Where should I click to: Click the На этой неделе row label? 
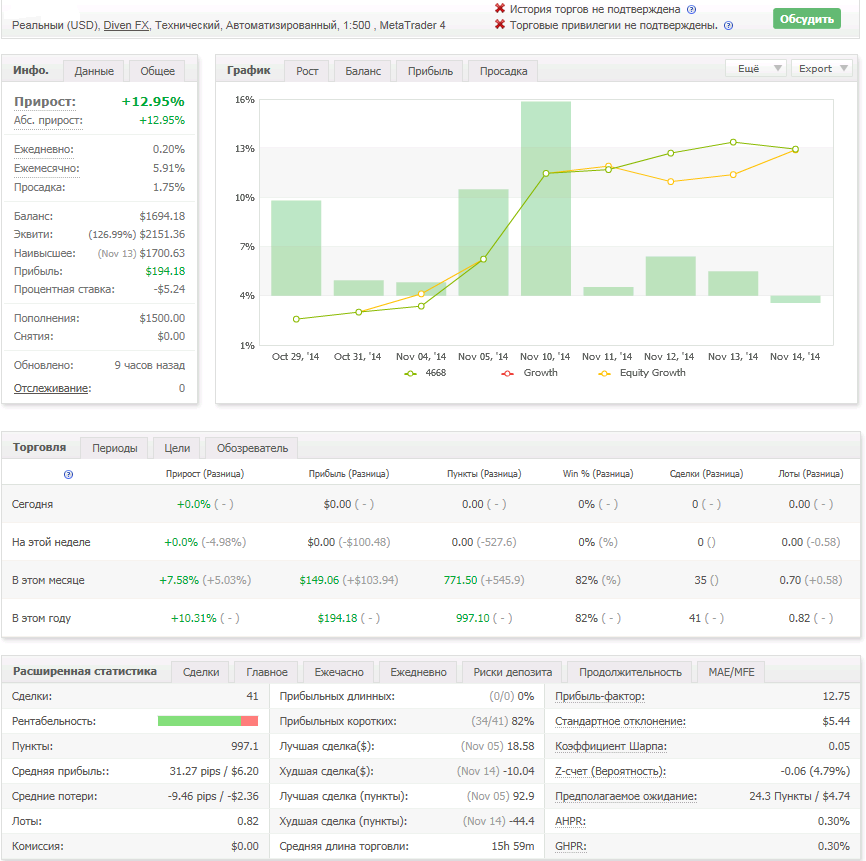point(51,542)
